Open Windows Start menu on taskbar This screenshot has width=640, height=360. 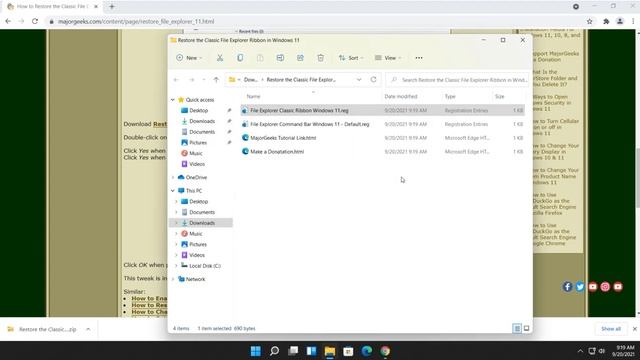tap(256, 351)
